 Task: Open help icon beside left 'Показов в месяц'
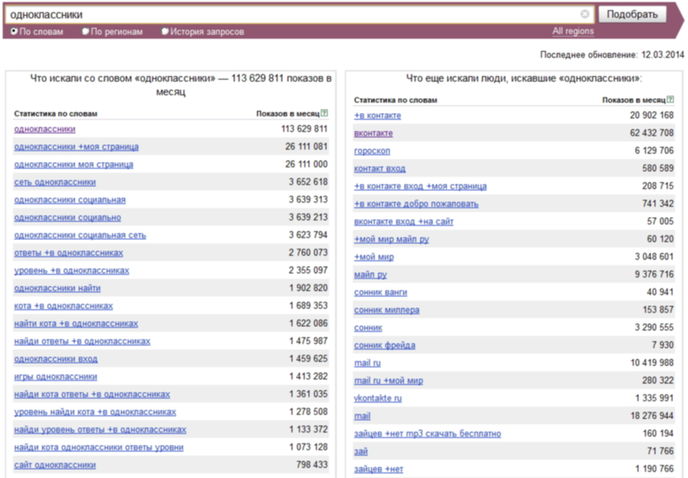click(324, 113)
